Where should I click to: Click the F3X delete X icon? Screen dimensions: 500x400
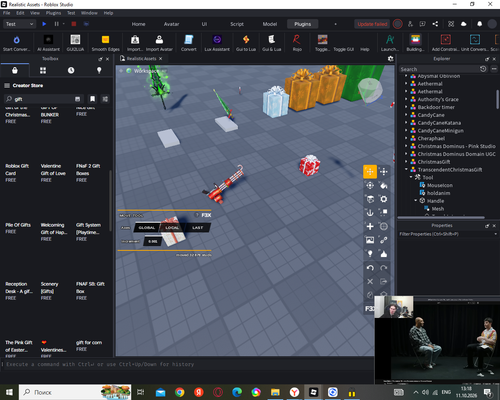(370, 281)
